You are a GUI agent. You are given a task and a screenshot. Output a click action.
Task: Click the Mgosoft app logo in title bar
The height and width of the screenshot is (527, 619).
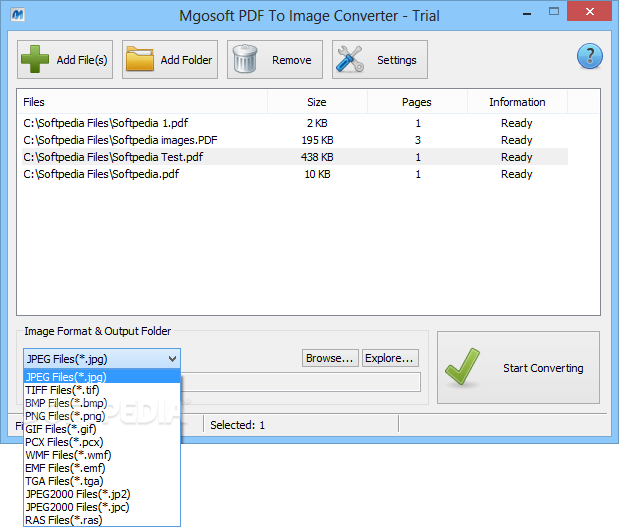pyautogui.click(x=17, y=15)
